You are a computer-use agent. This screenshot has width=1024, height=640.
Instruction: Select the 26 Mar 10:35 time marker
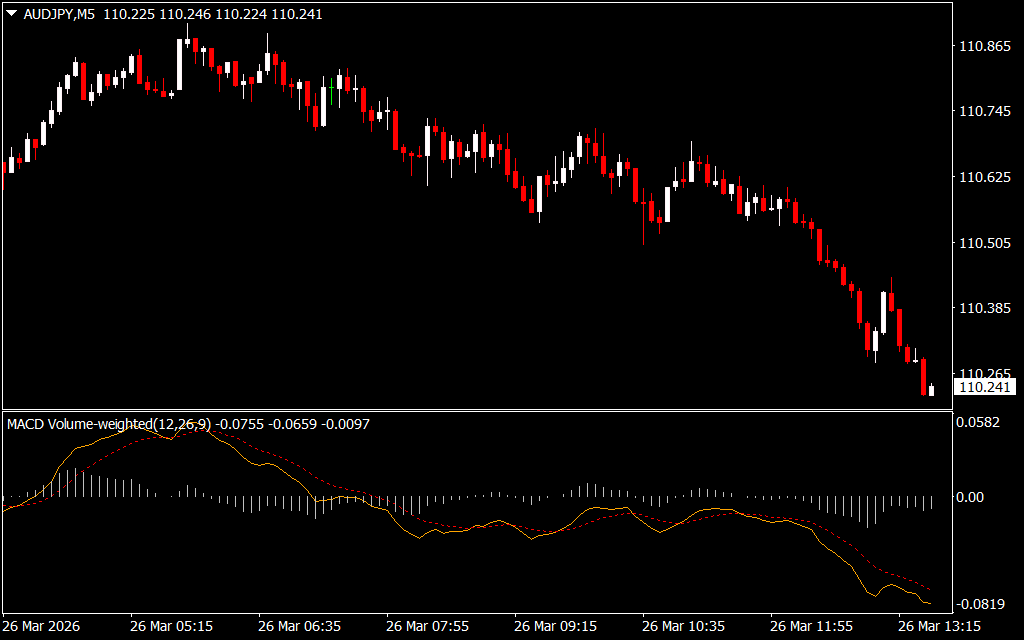[x=683, y=626]
